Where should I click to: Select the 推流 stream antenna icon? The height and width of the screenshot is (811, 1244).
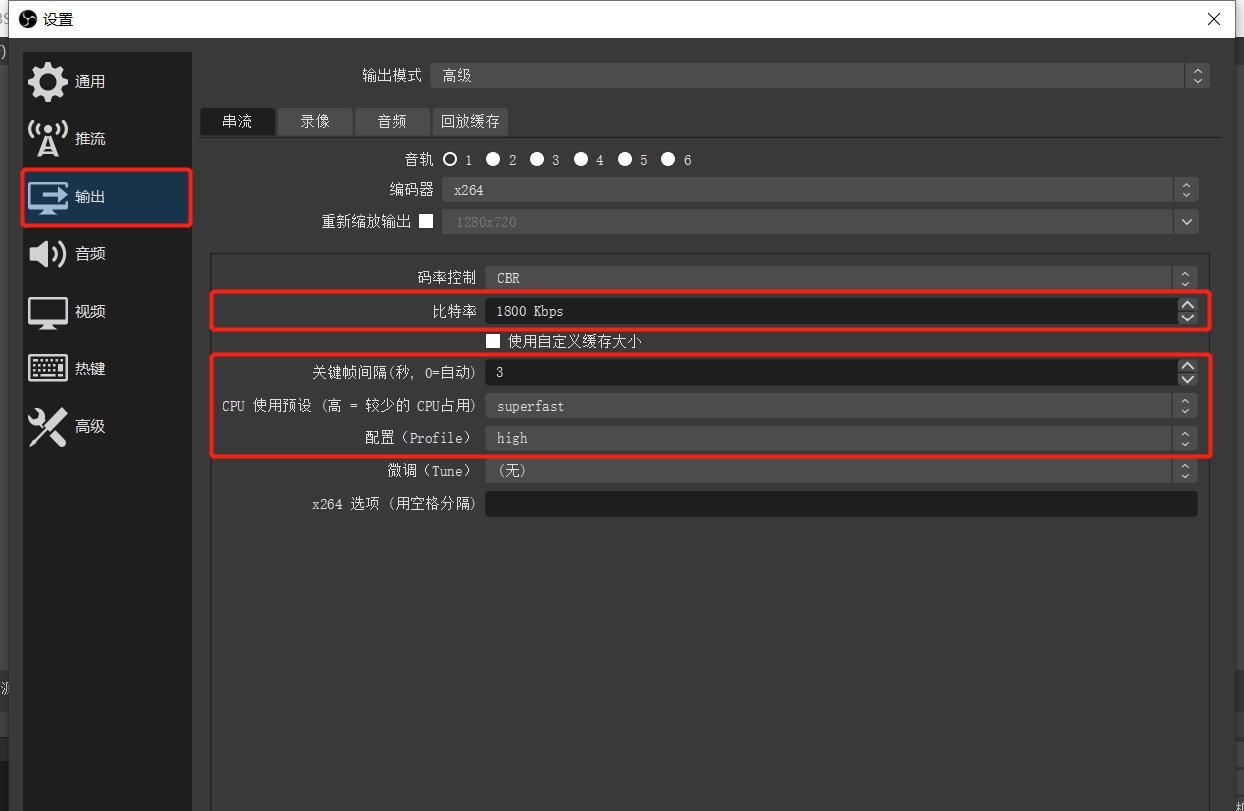pos(48,139)
